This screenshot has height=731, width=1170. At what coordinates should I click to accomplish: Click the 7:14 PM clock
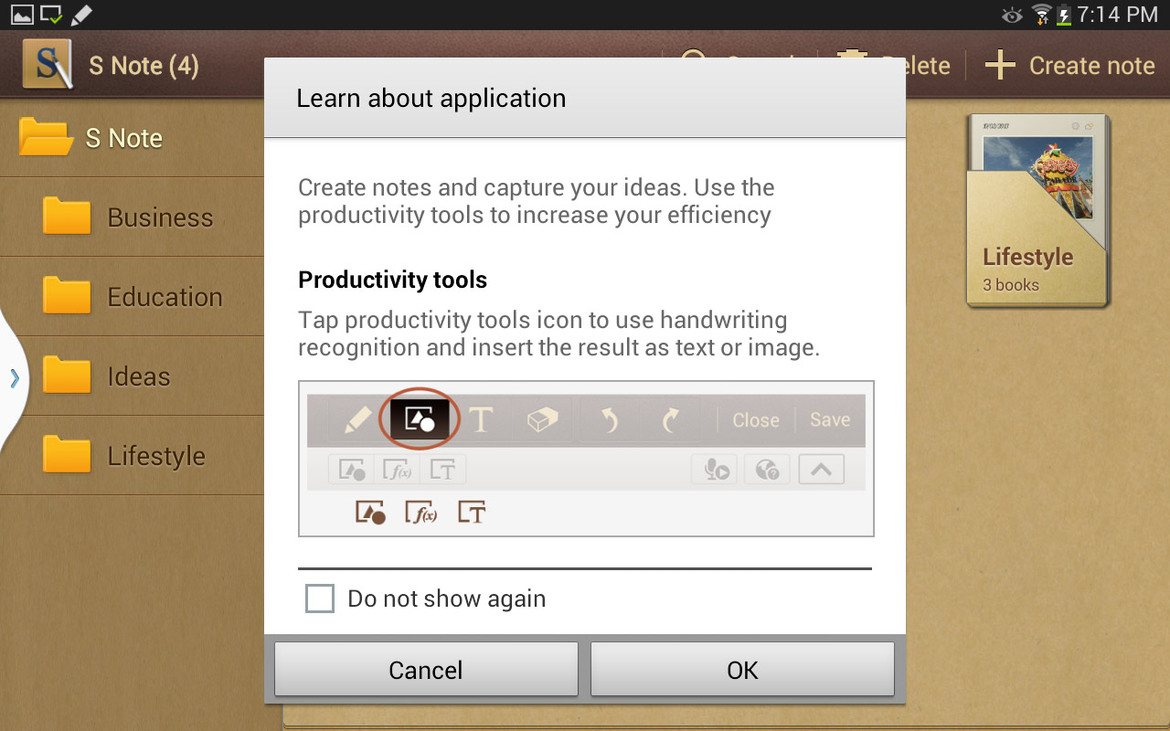tap(1117, 14)
